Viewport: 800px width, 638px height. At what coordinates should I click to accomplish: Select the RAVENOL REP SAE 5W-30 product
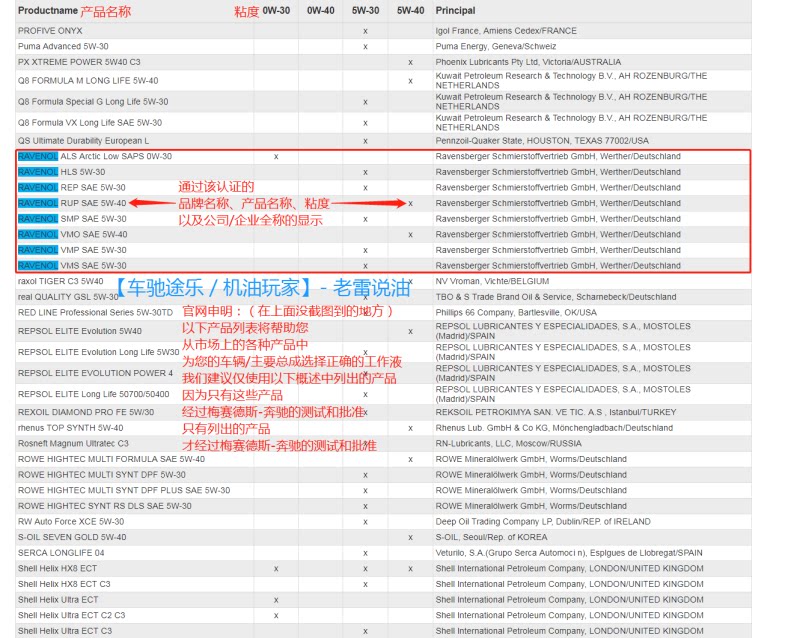pyautogui.click(x=71, y=187)
